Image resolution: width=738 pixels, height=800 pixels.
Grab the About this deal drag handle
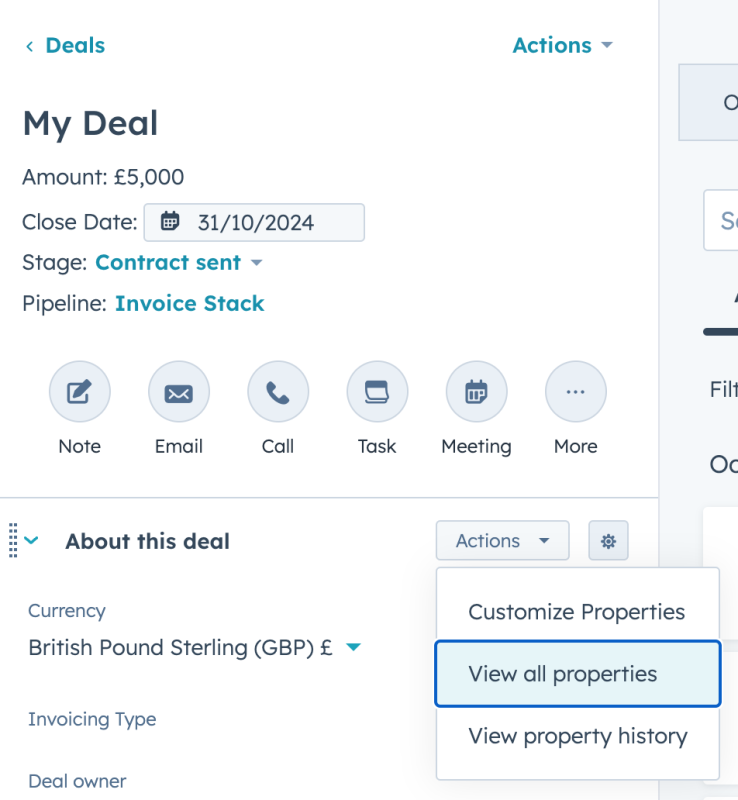click(x=10, y=538)
